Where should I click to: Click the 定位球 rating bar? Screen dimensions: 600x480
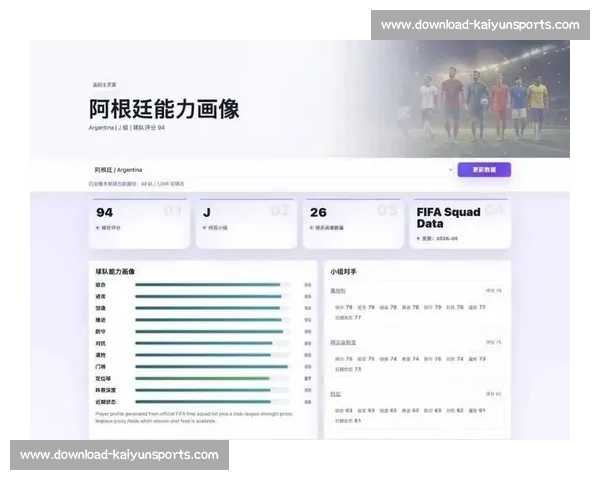[x=212, y=379]
